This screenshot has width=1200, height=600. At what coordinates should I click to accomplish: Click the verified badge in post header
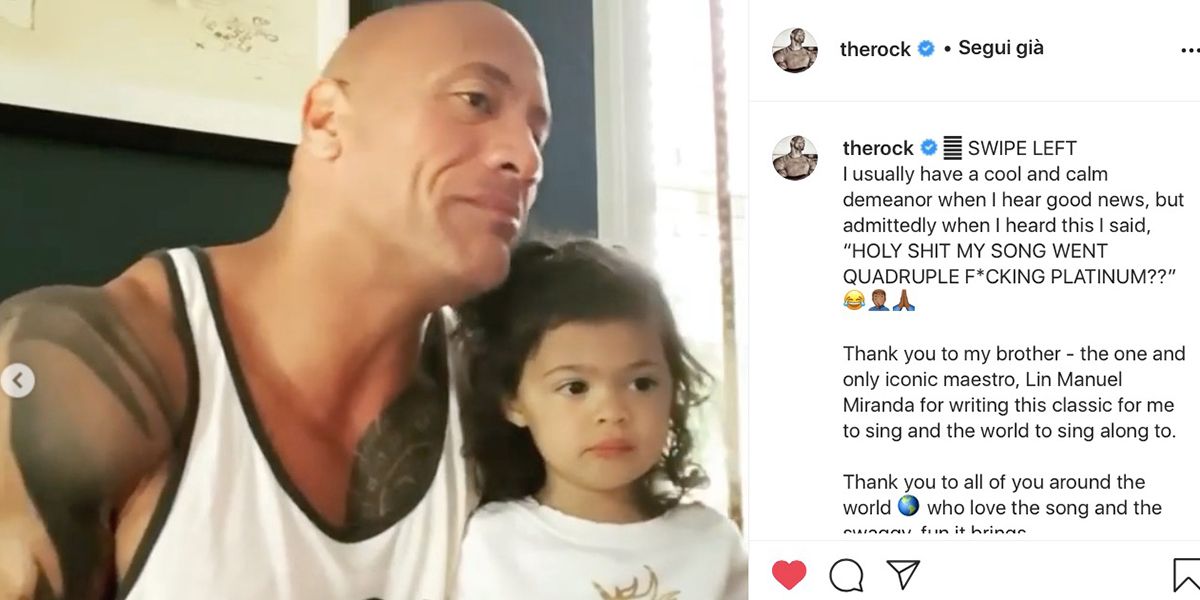pos(926,48)
